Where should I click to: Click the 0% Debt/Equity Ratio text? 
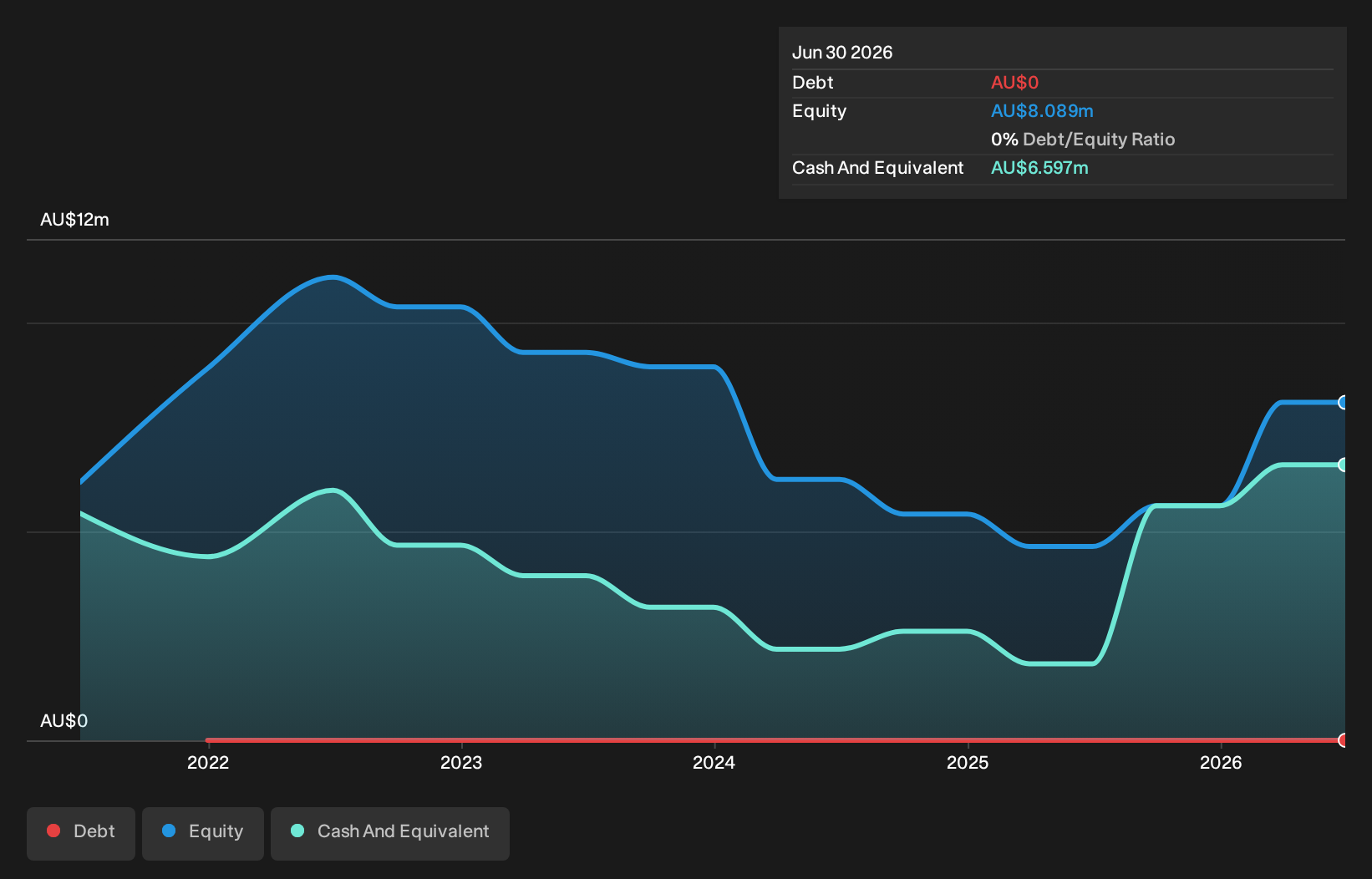click(1083, 140)
